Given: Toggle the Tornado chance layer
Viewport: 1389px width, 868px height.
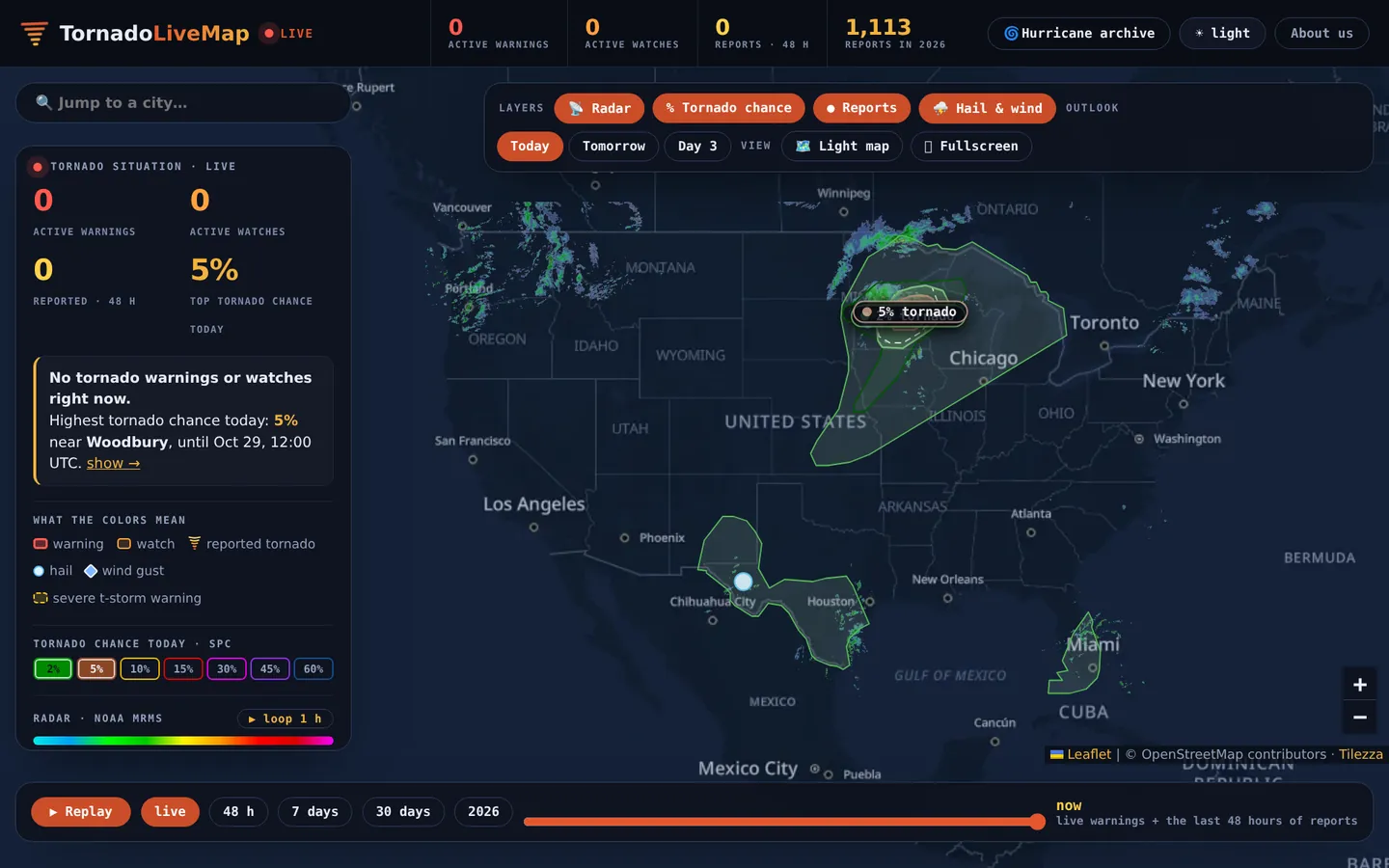Looking at the screenshot, I should pos(728,108).
